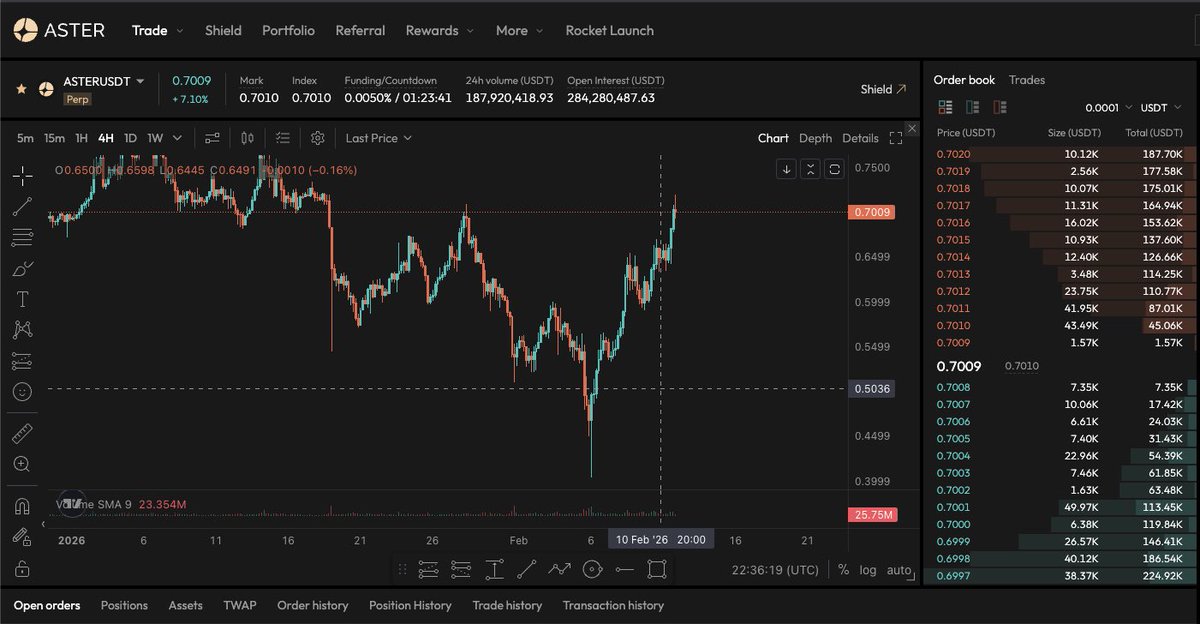Toggle lock all drawing tools
This screenshot has width=1200, height=624.
tap(22, 568)
